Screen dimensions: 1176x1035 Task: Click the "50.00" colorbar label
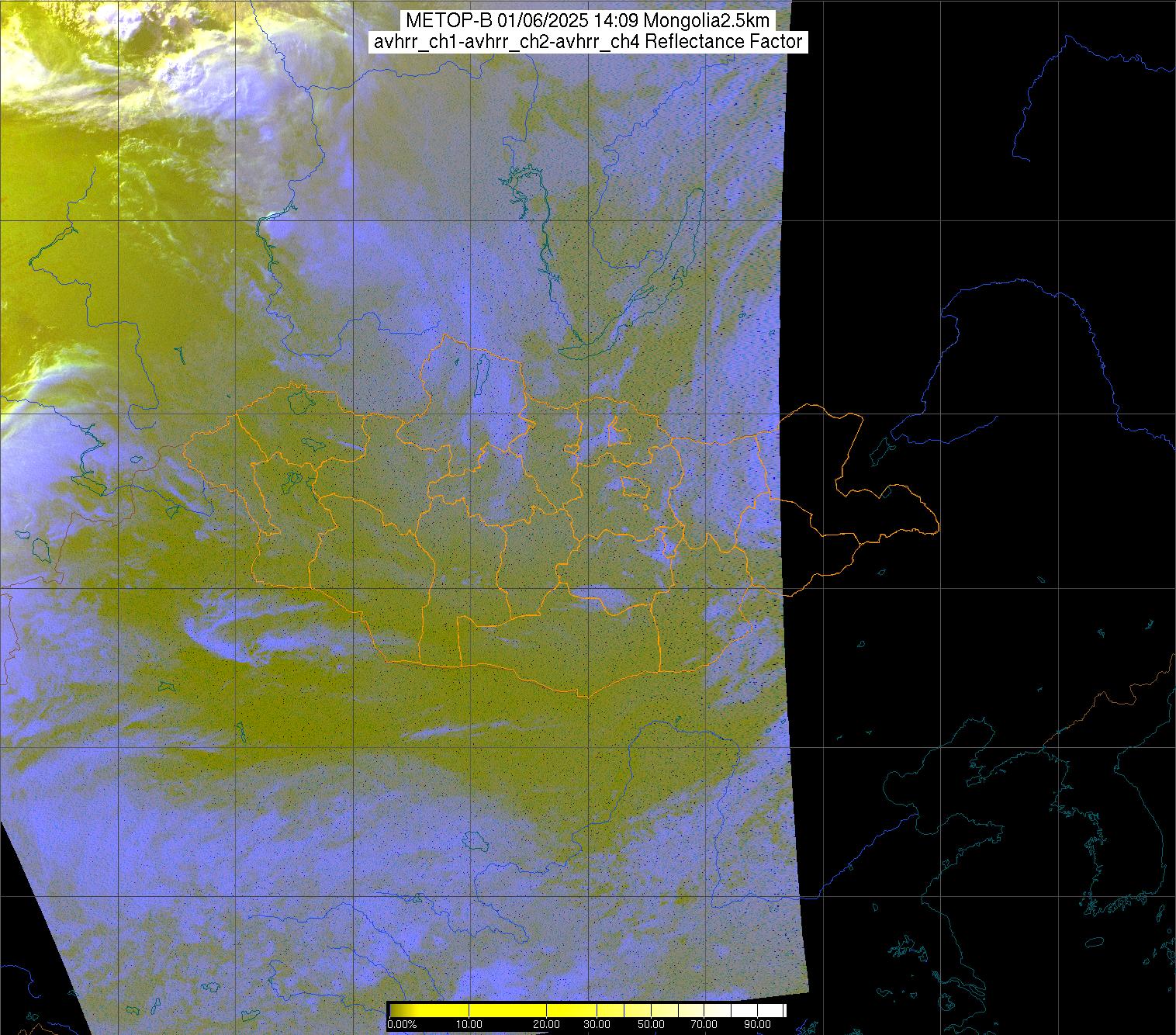[652, 1025]
